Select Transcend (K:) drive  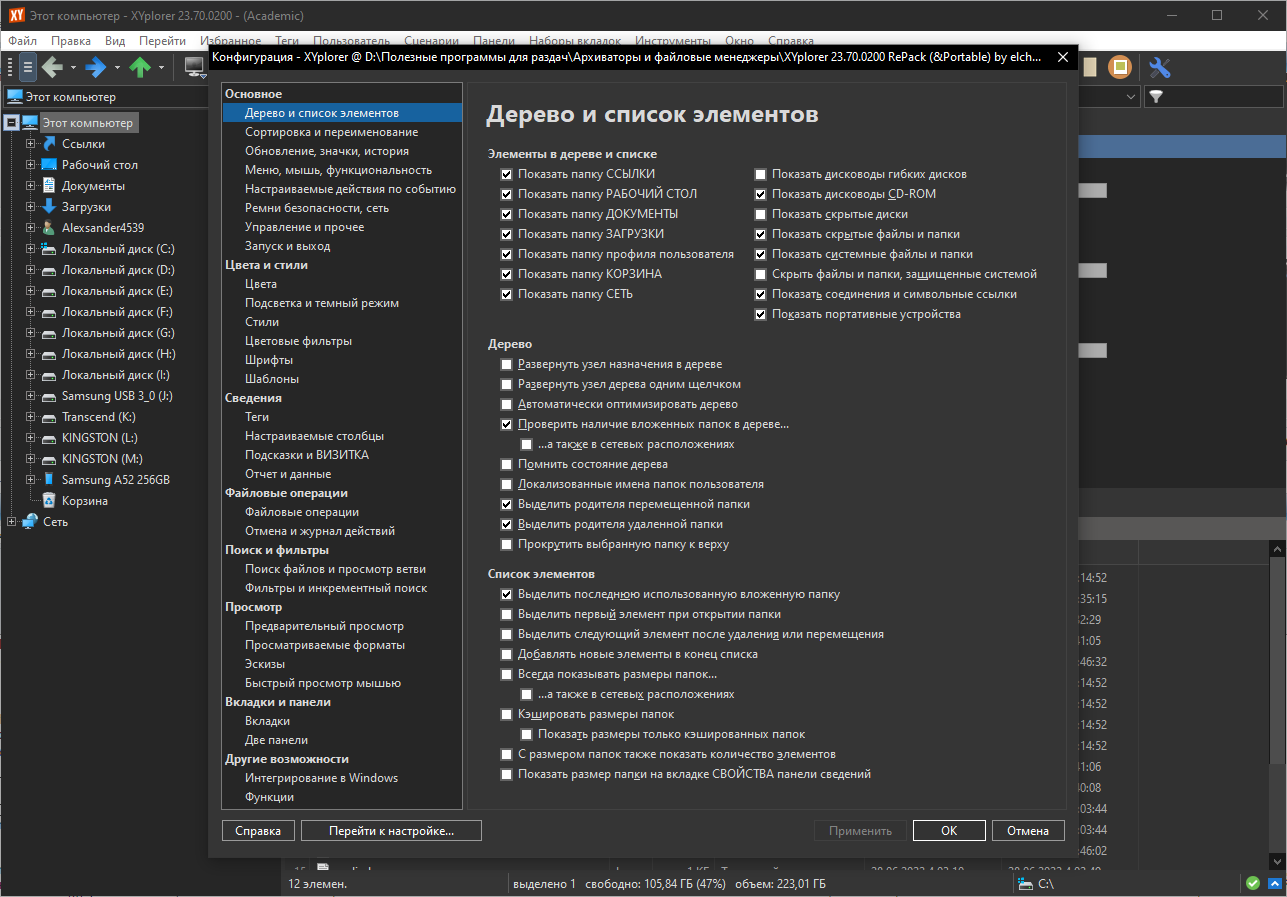[x=99, y=417]
